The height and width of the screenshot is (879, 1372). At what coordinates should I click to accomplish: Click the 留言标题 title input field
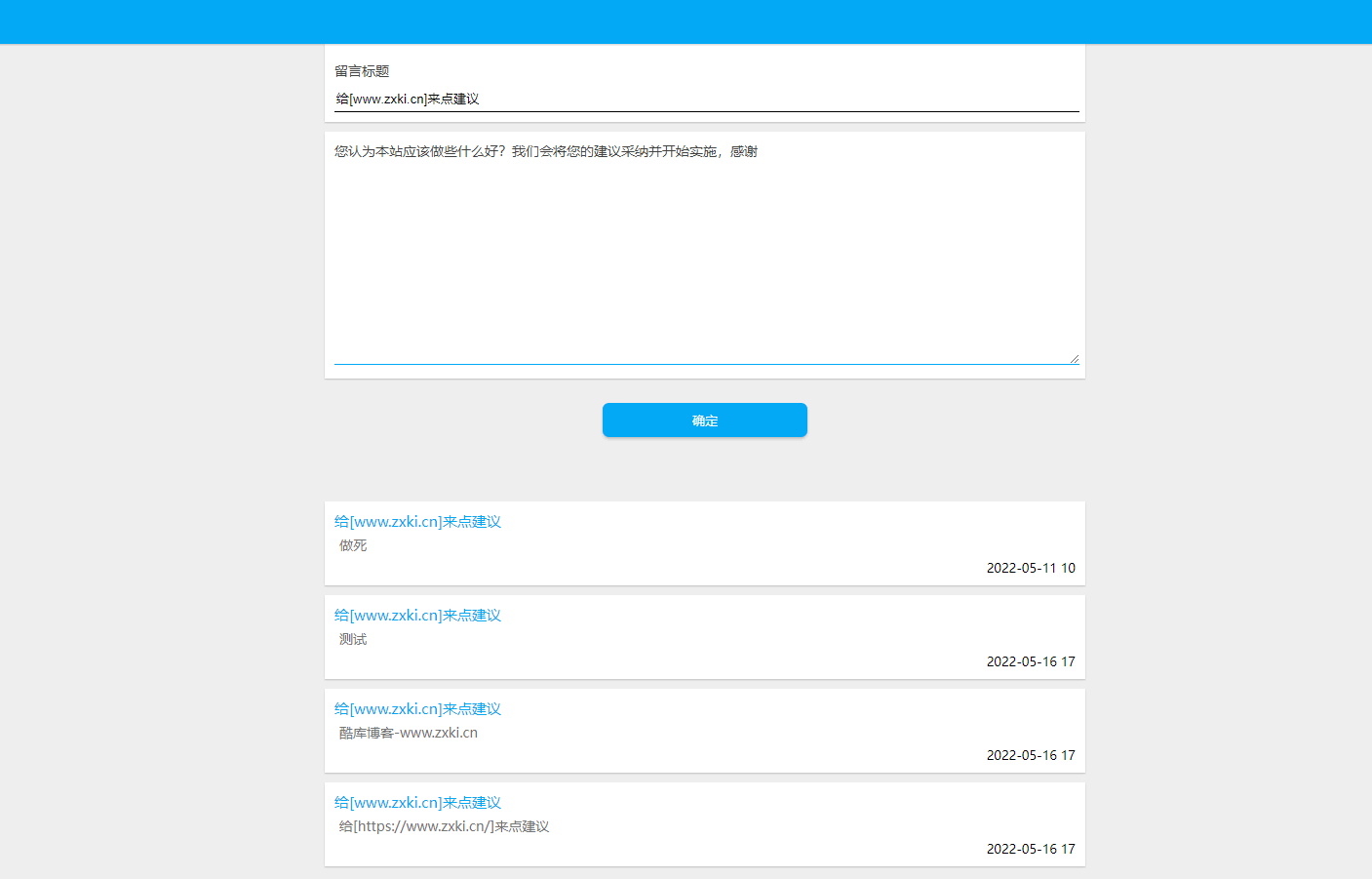[x=706, y=100]
